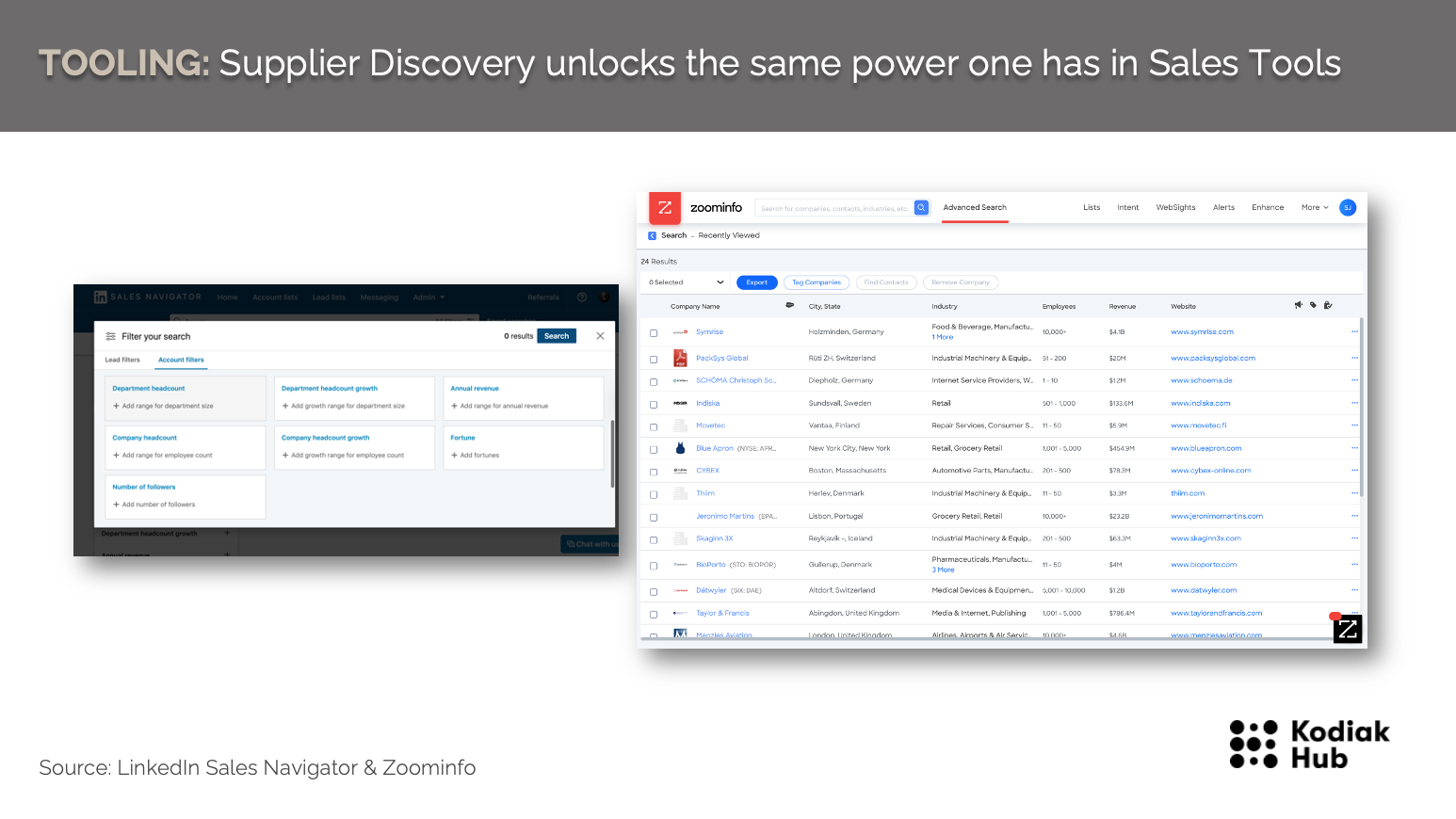Open the Dätwyler company link

[x=711, y=590]
